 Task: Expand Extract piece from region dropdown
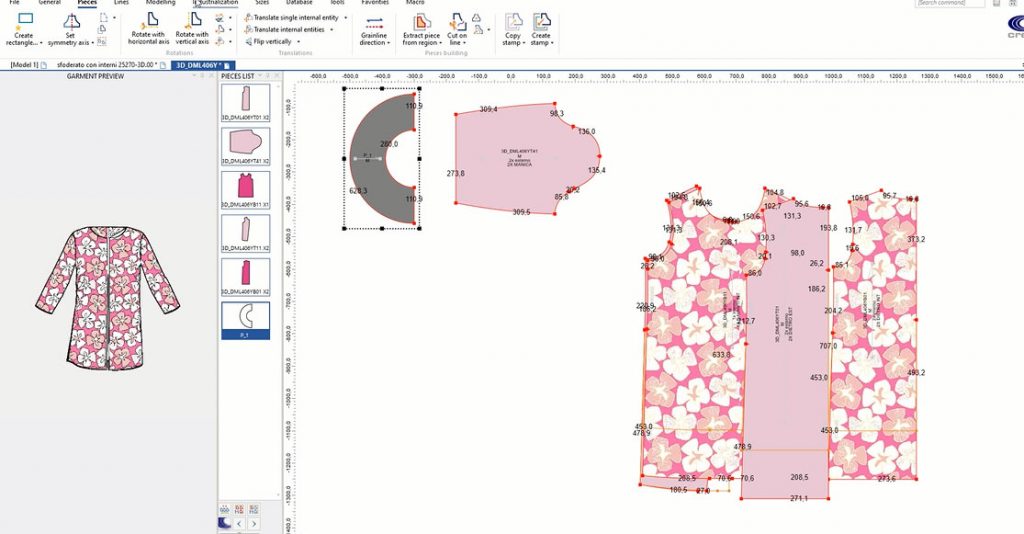click(x=440, y=43)
